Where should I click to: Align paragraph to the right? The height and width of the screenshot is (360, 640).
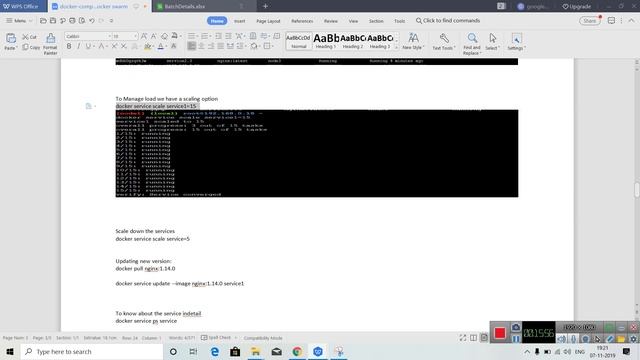pos(211,46)
